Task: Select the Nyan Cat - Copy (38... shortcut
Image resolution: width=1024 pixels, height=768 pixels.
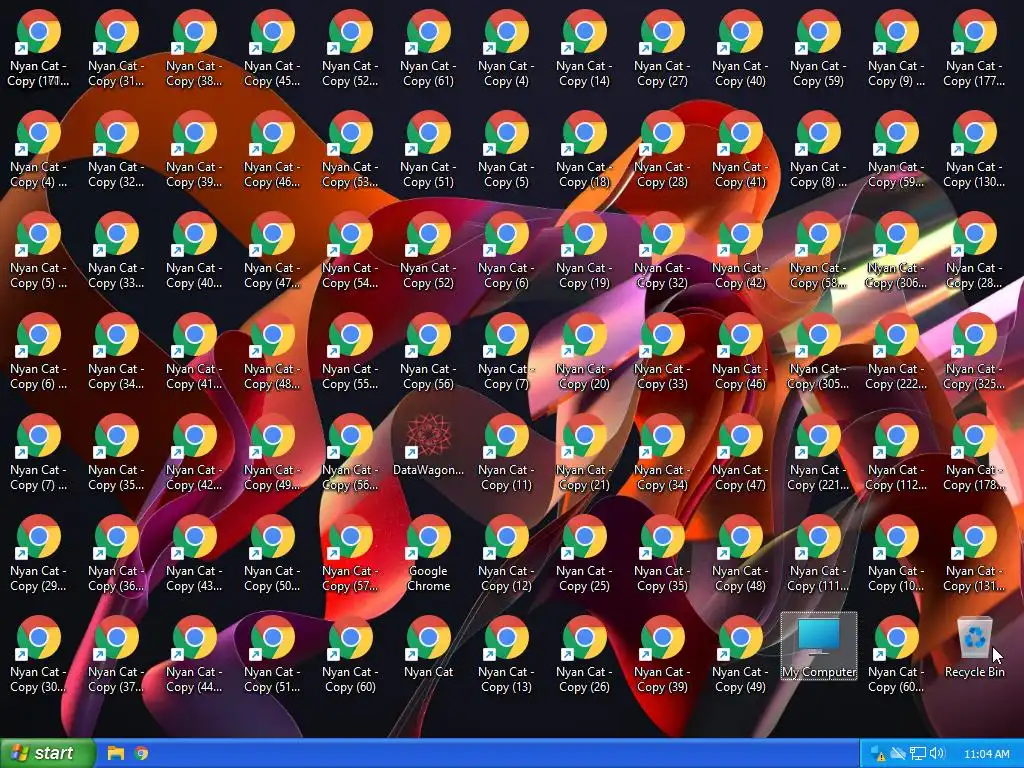Action: click(194, 49)
